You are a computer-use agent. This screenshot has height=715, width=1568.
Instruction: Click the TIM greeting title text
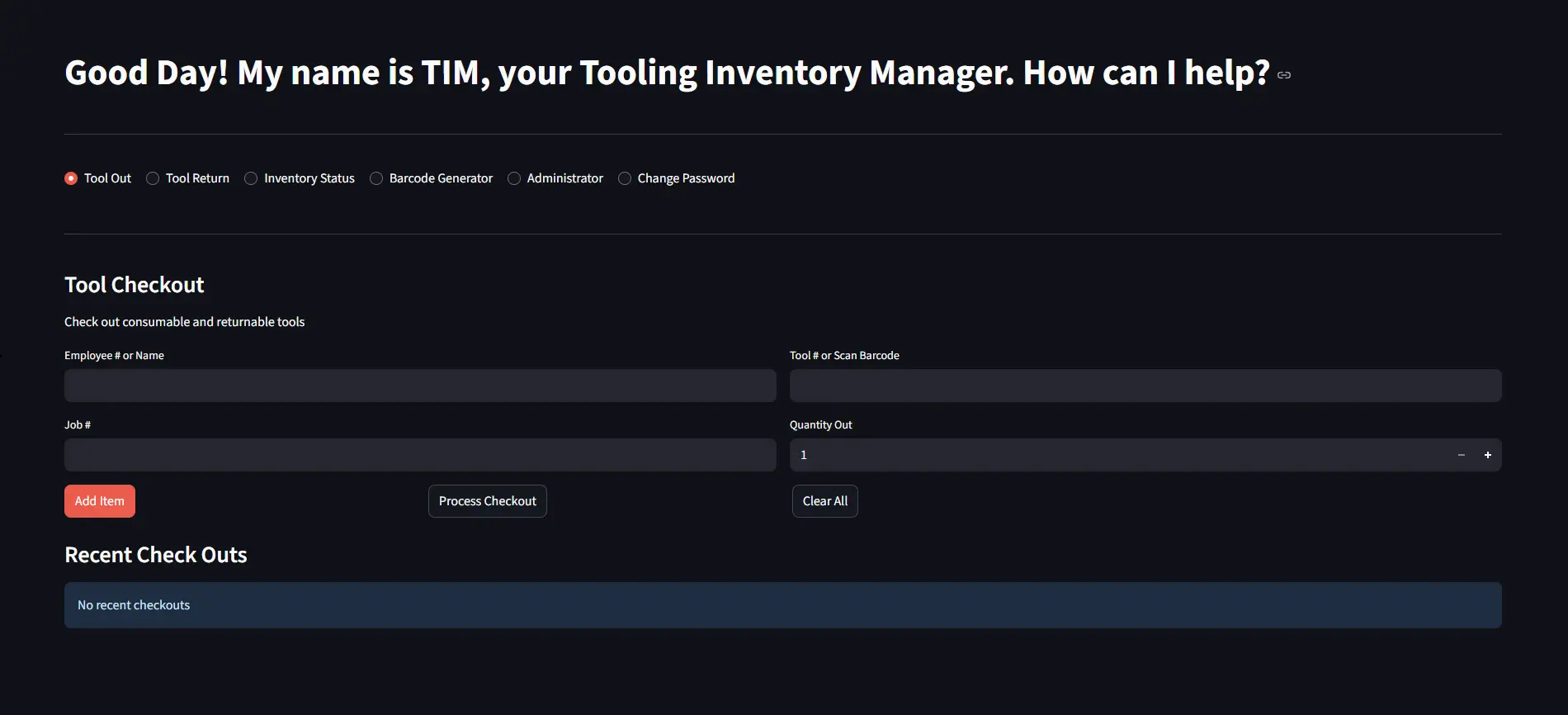point(667,73)
